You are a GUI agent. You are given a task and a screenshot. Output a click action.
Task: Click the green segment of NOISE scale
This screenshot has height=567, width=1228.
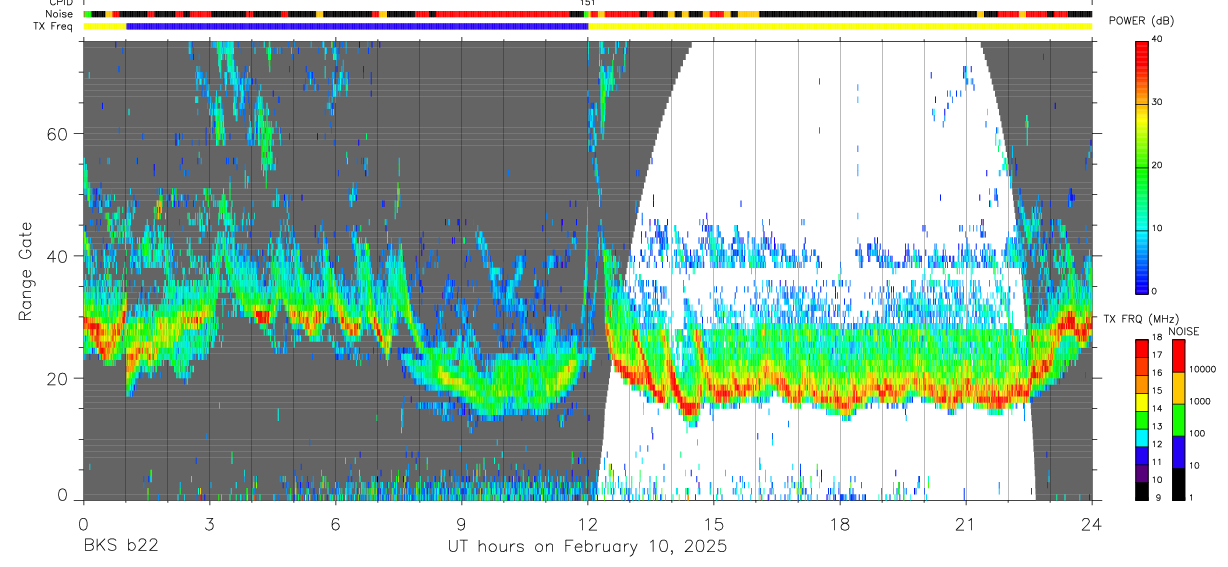pyautogui.click(x=1179, y=420)
